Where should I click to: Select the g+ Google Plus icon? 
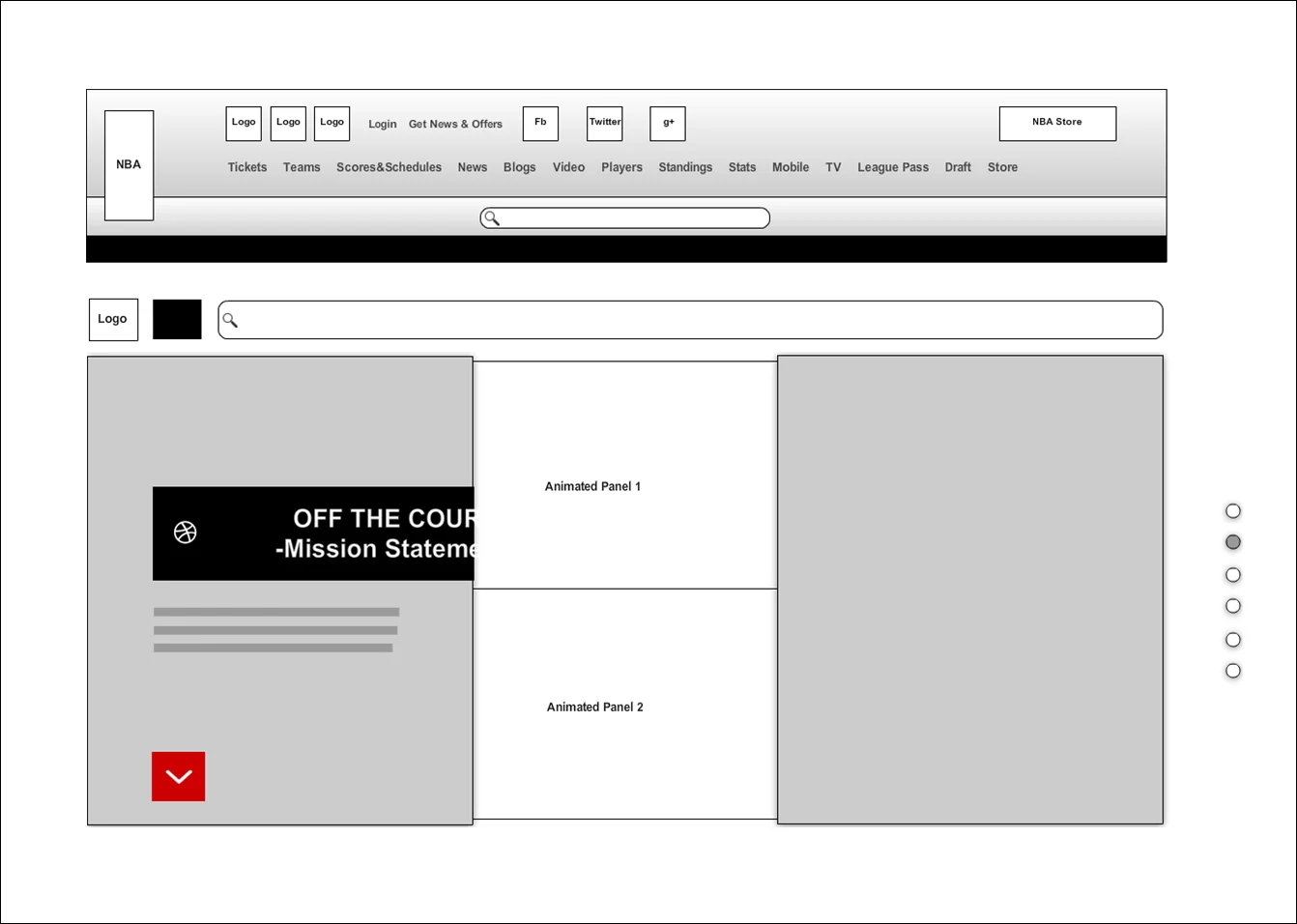pos(667,123)
